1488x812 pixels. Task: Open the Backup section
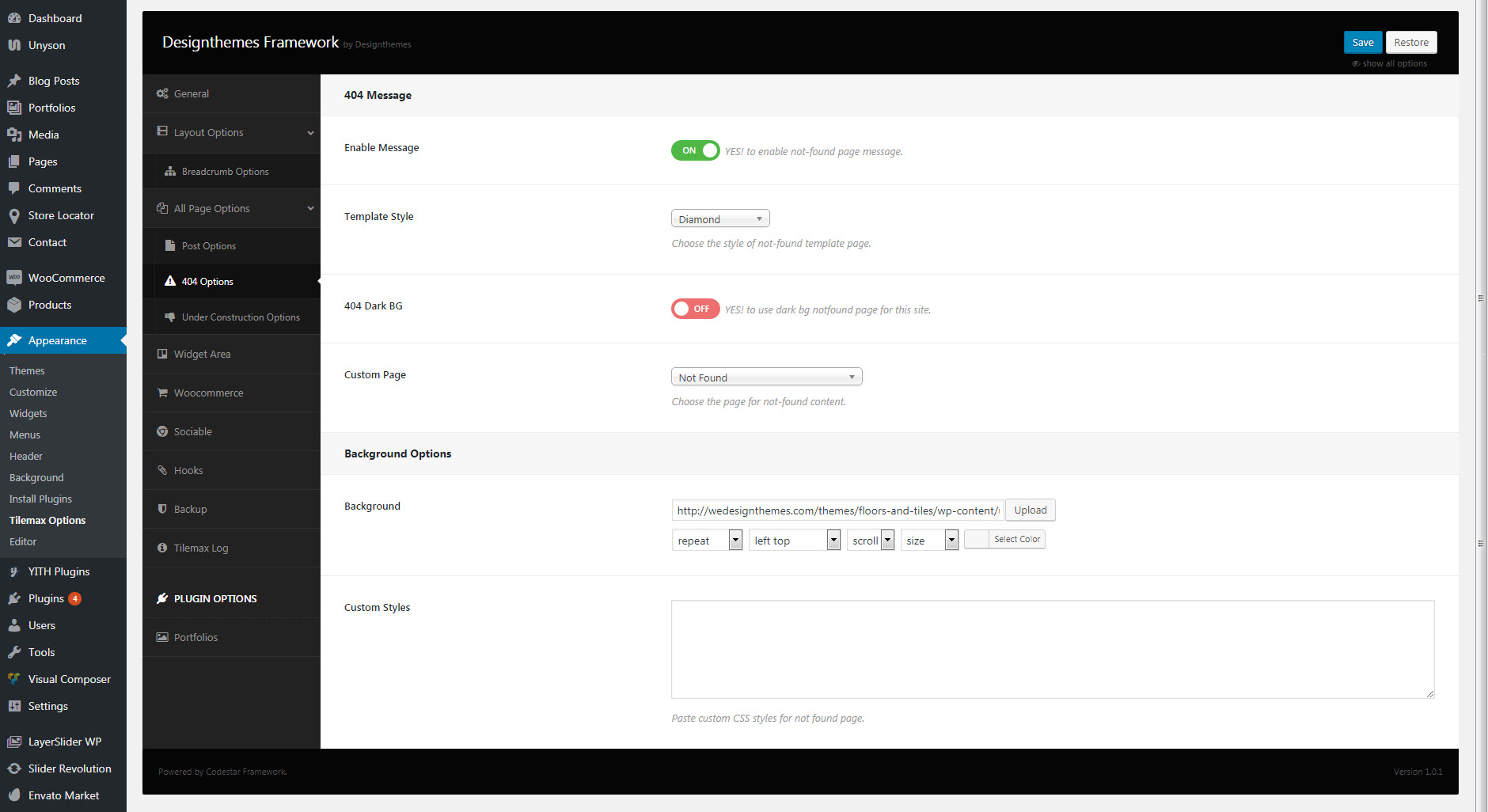[190, 509]
